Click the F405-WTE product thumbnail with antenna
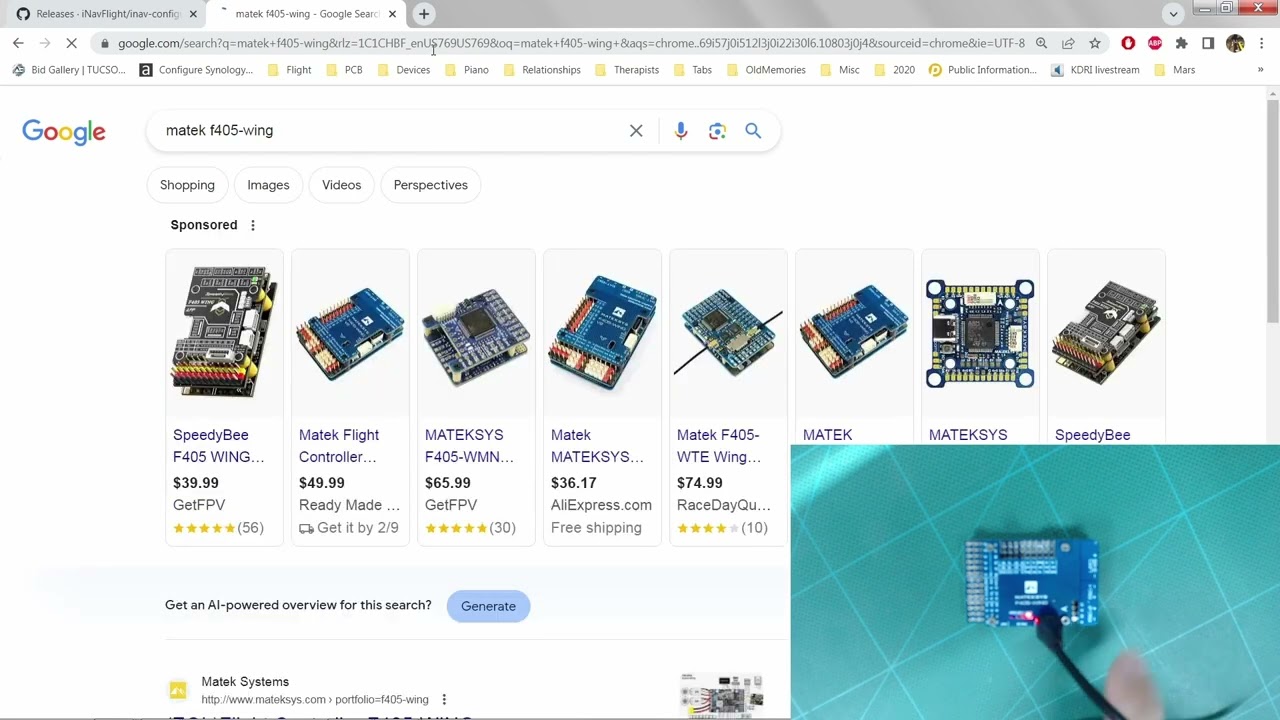Image resolution: width=1280 pixels, height=720 pixels. [x=728, y=333]
